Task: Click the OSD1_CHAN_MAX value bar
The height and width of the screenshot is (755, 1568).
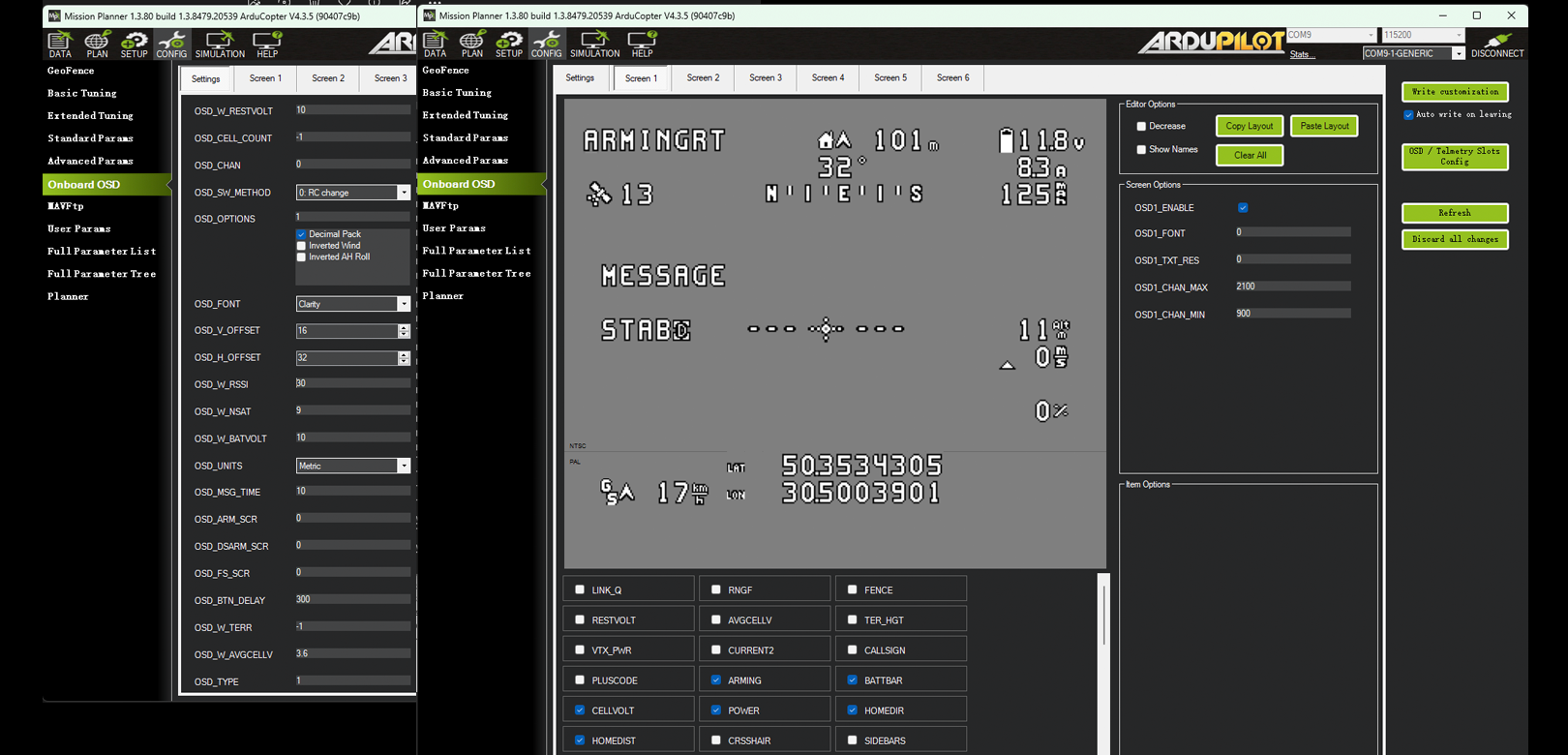Action: (x=1292, y=287)
